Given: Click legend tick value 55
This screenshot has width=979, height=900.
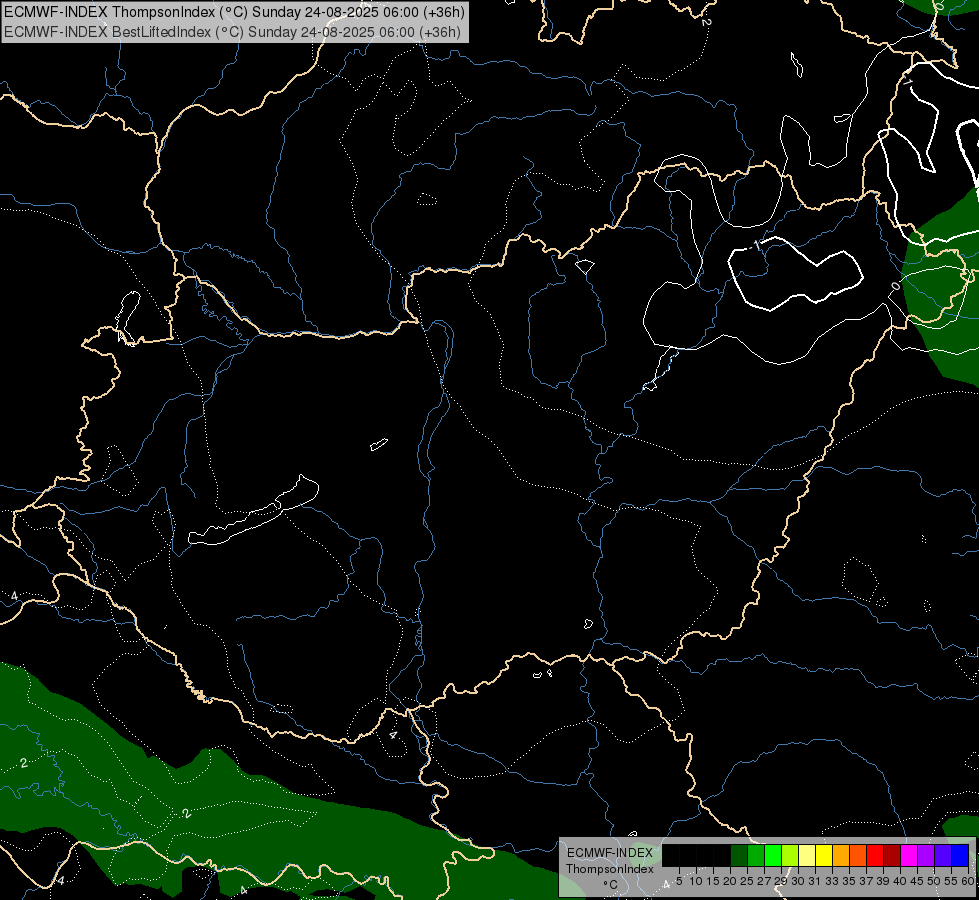Looking at the screenshot, I should pyautogui.click(x=952, y=881).
